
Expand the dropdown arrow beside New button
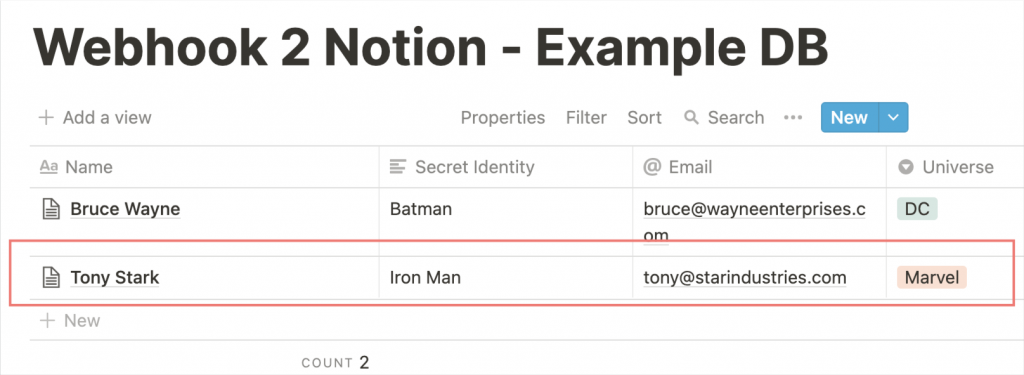[x=894, y=118]
